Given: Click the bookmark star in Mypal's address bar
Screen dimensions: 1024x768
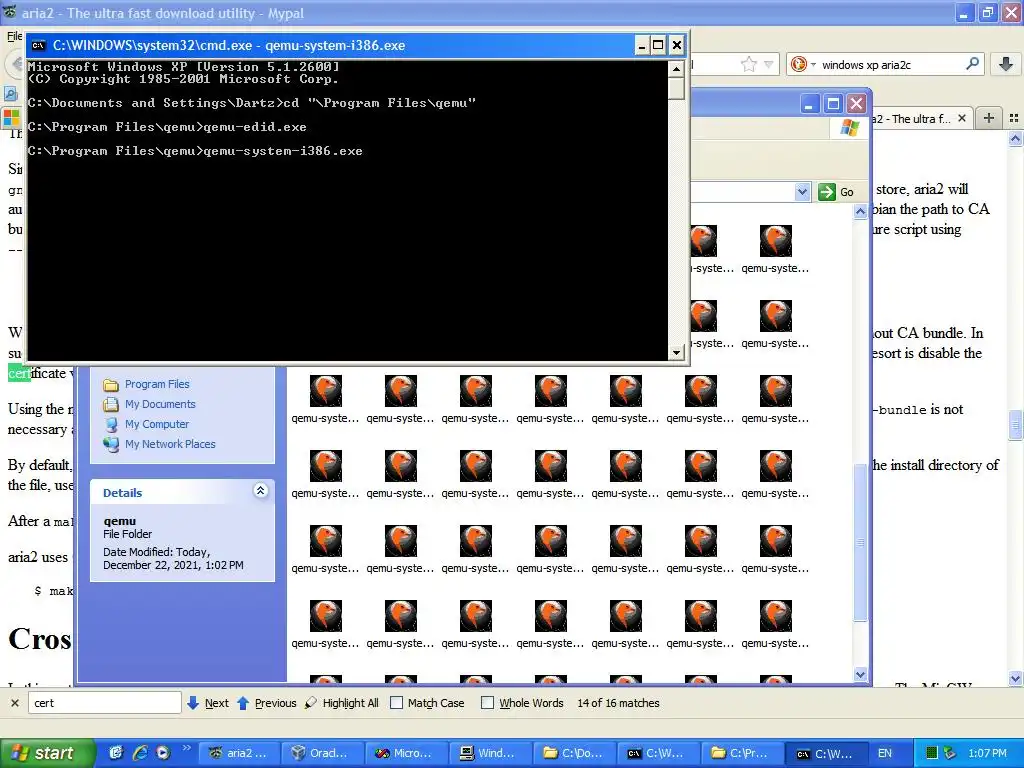Looking at the screenshot, I should point(748,64).
